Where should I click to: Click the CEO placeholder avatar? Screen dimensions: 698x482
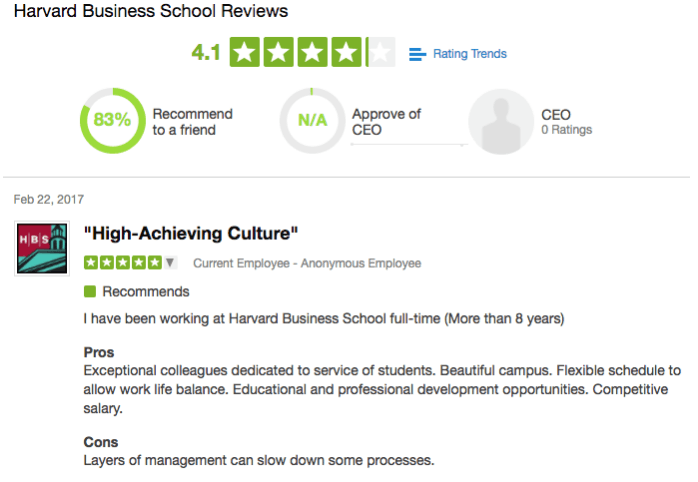[501, 122]
